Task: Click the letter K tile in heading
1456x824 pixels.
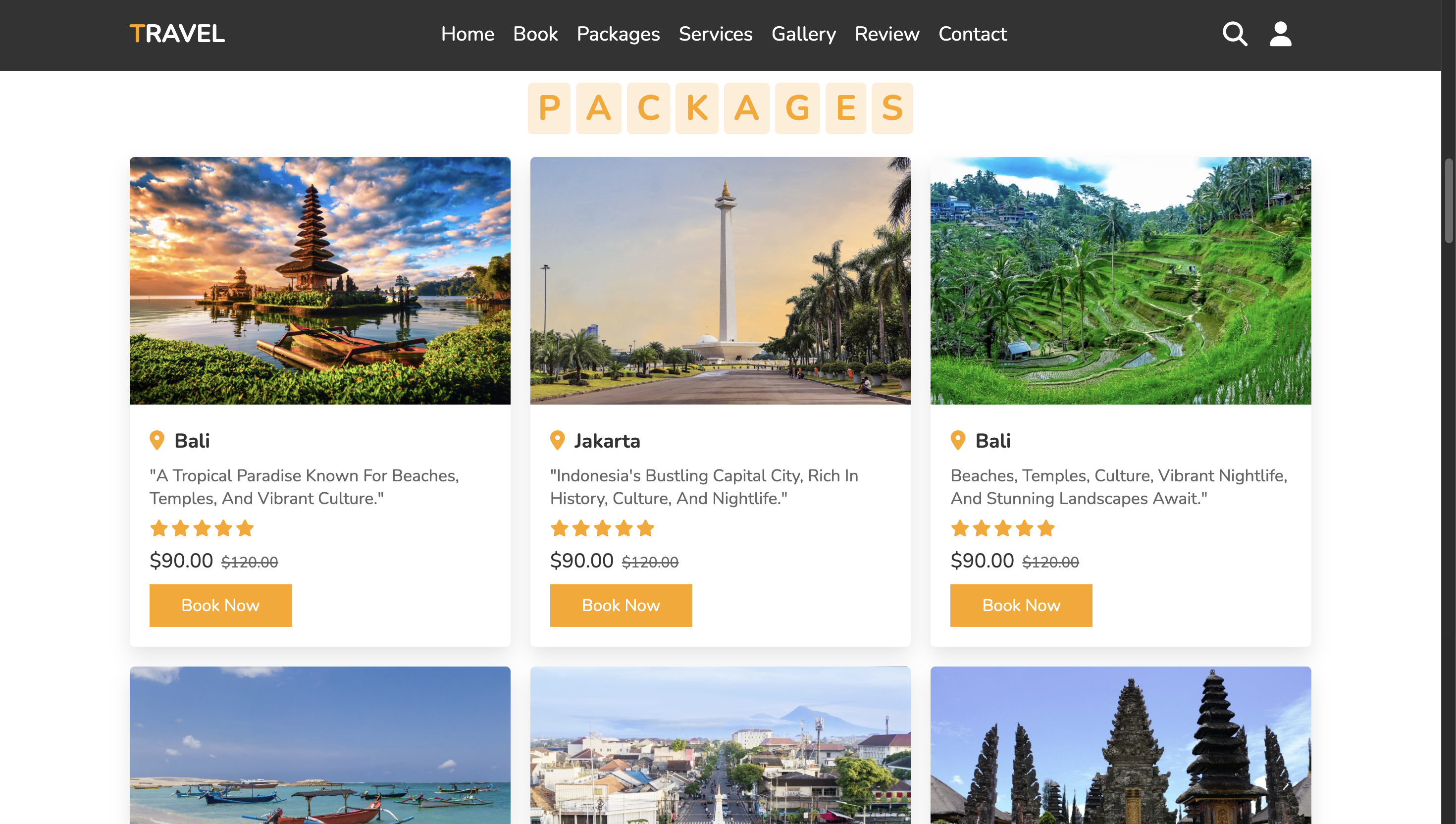Action: [697, 108]
